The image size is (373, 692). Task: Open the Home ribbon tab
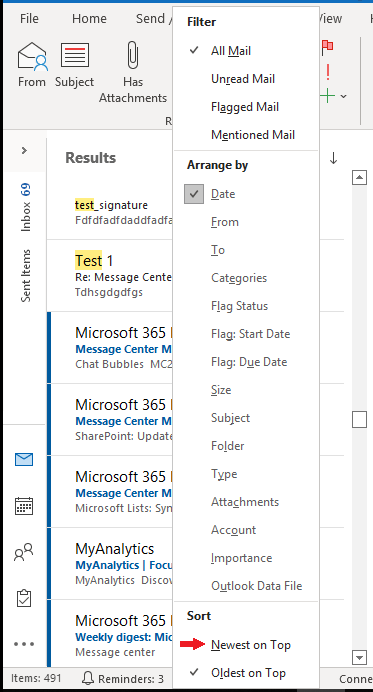click(x=89, y=19)
